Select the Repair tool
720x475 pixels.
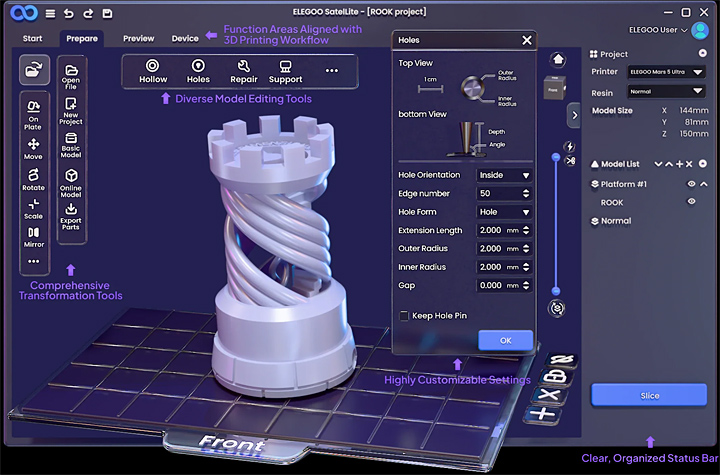244,71
